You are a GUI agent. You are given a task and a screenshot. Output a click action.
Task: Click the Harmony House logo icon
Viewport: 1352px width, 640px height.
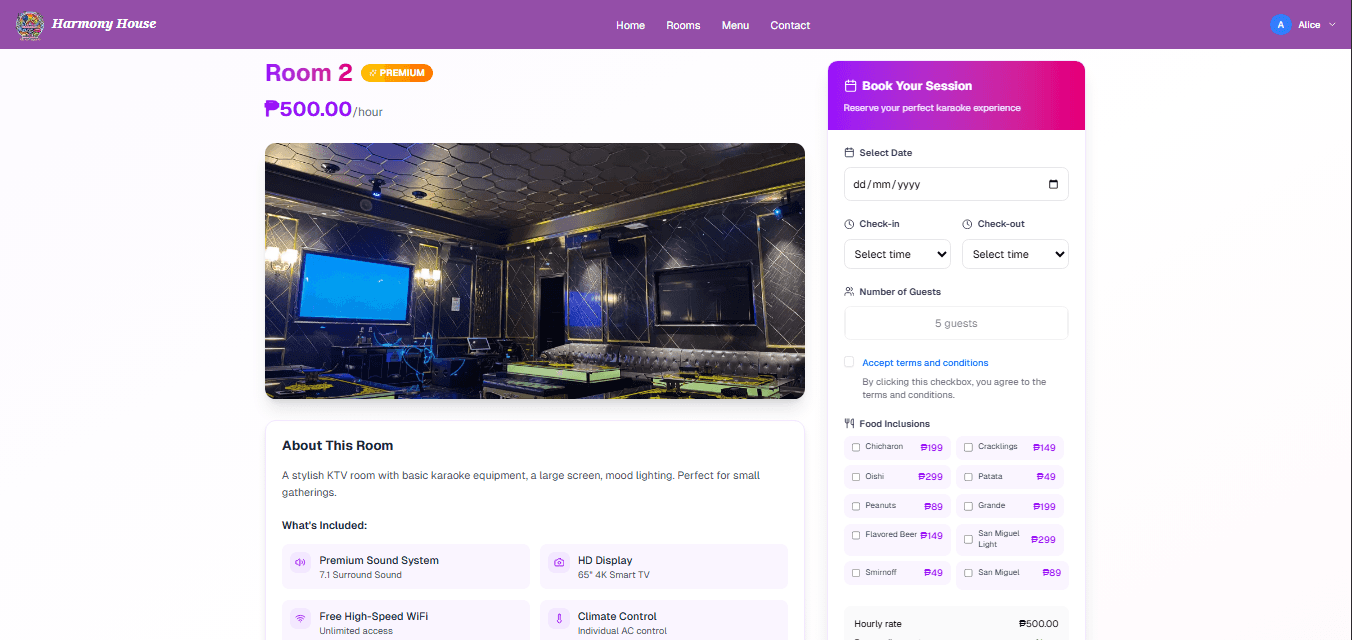click(x=30, y=25)
